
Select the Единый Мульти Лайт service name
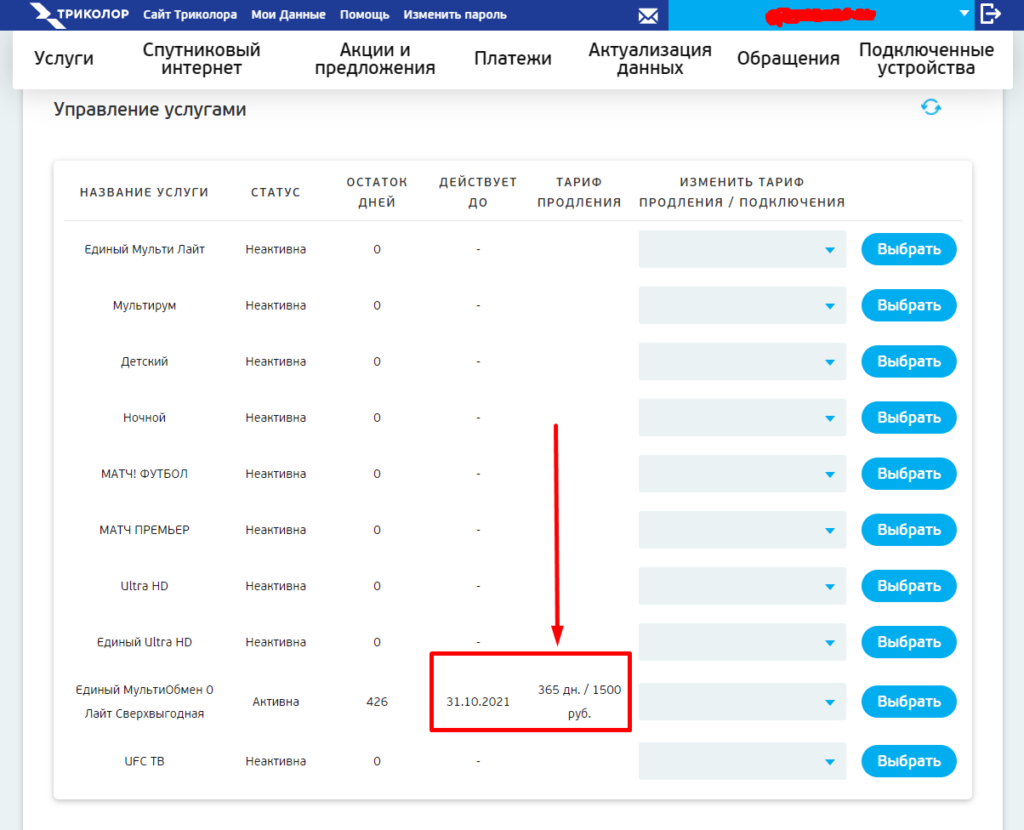coord(144,249)
